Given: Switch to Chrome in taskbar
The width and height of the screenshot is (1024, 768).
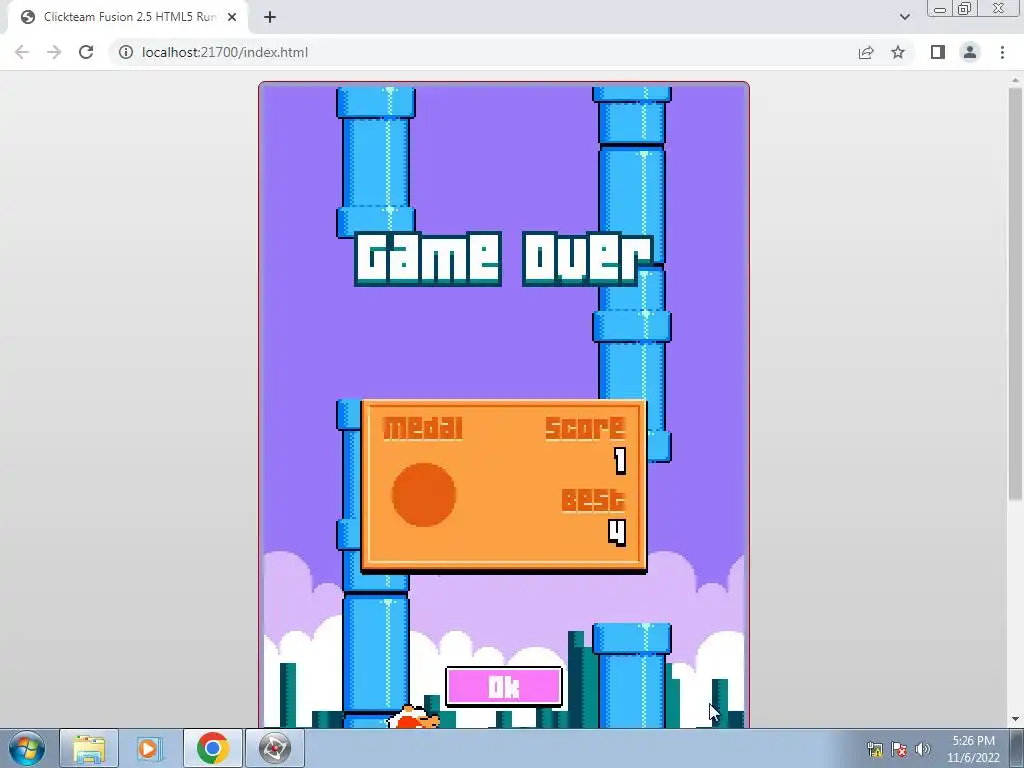Looking at the screenshot, I should coord(212,748).
